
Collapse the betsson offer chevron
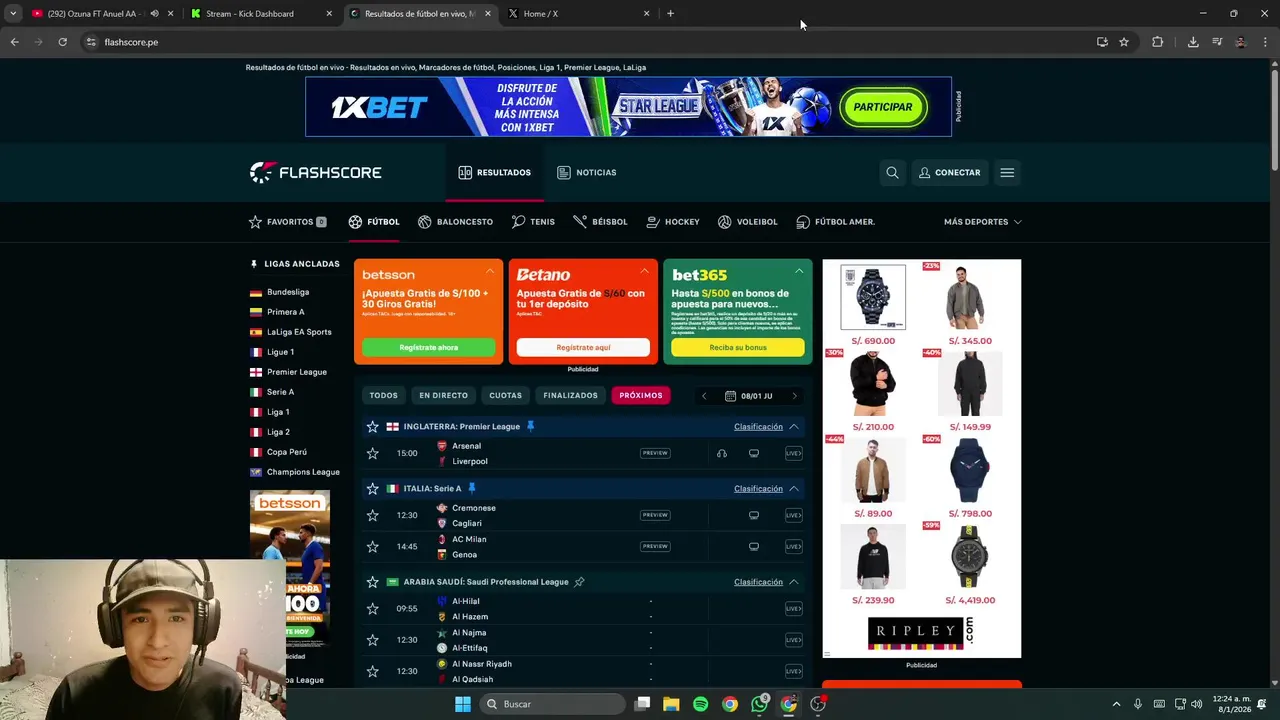[490, 271]
